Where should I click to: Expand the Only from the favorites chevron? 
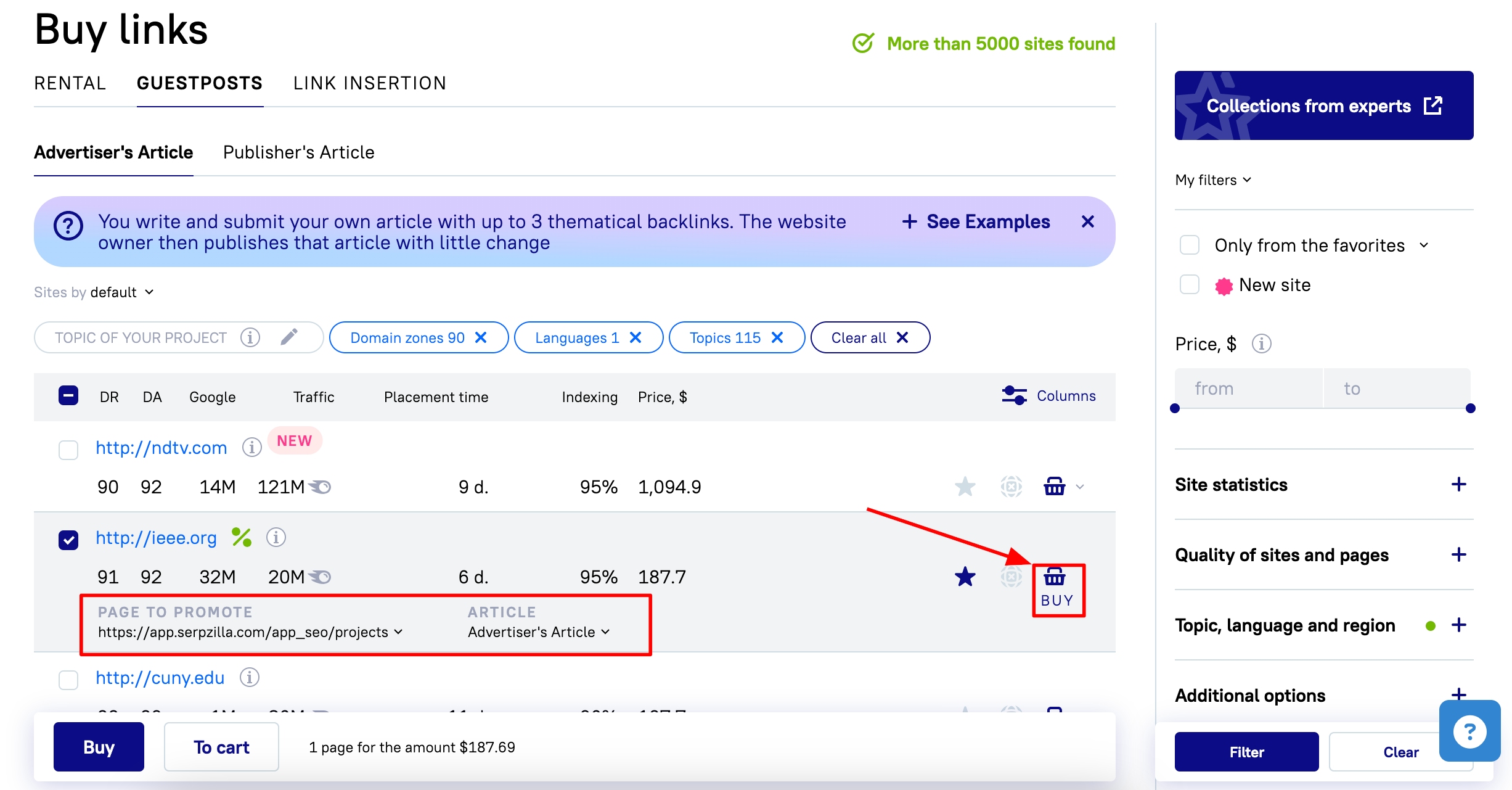[x=1424, y=245]
